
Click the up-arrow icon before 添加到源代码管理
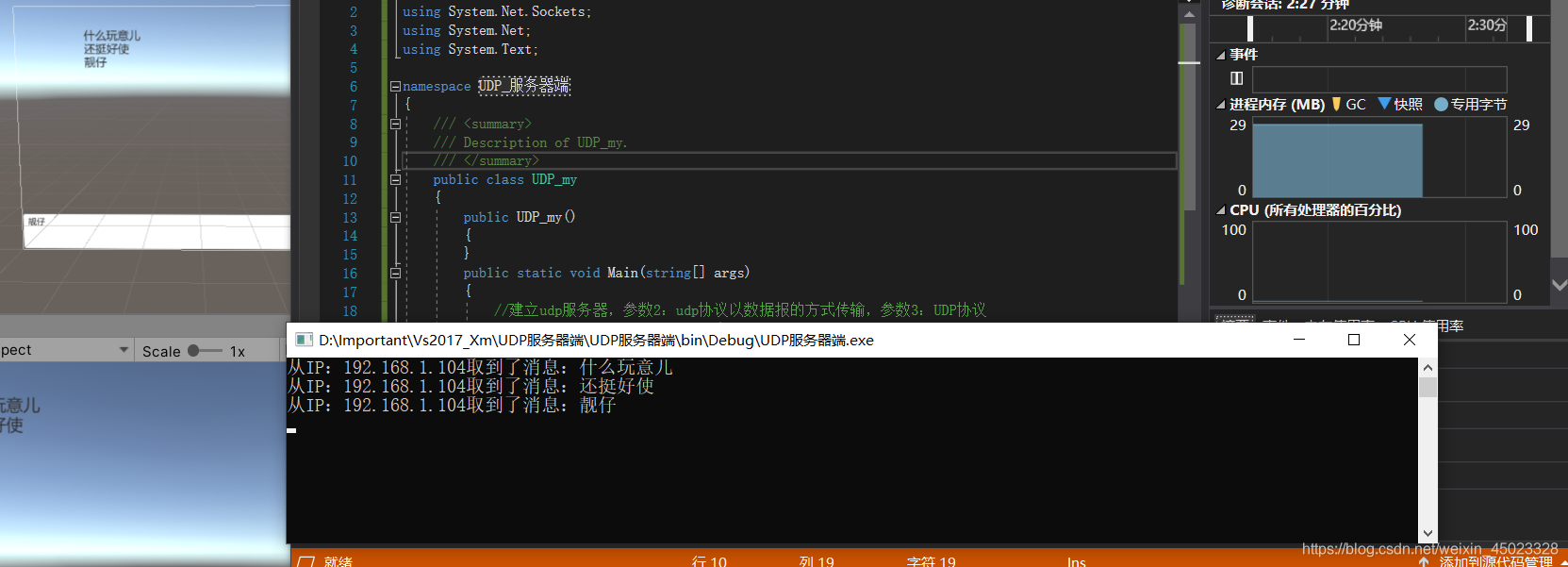tap(1424, 561)
